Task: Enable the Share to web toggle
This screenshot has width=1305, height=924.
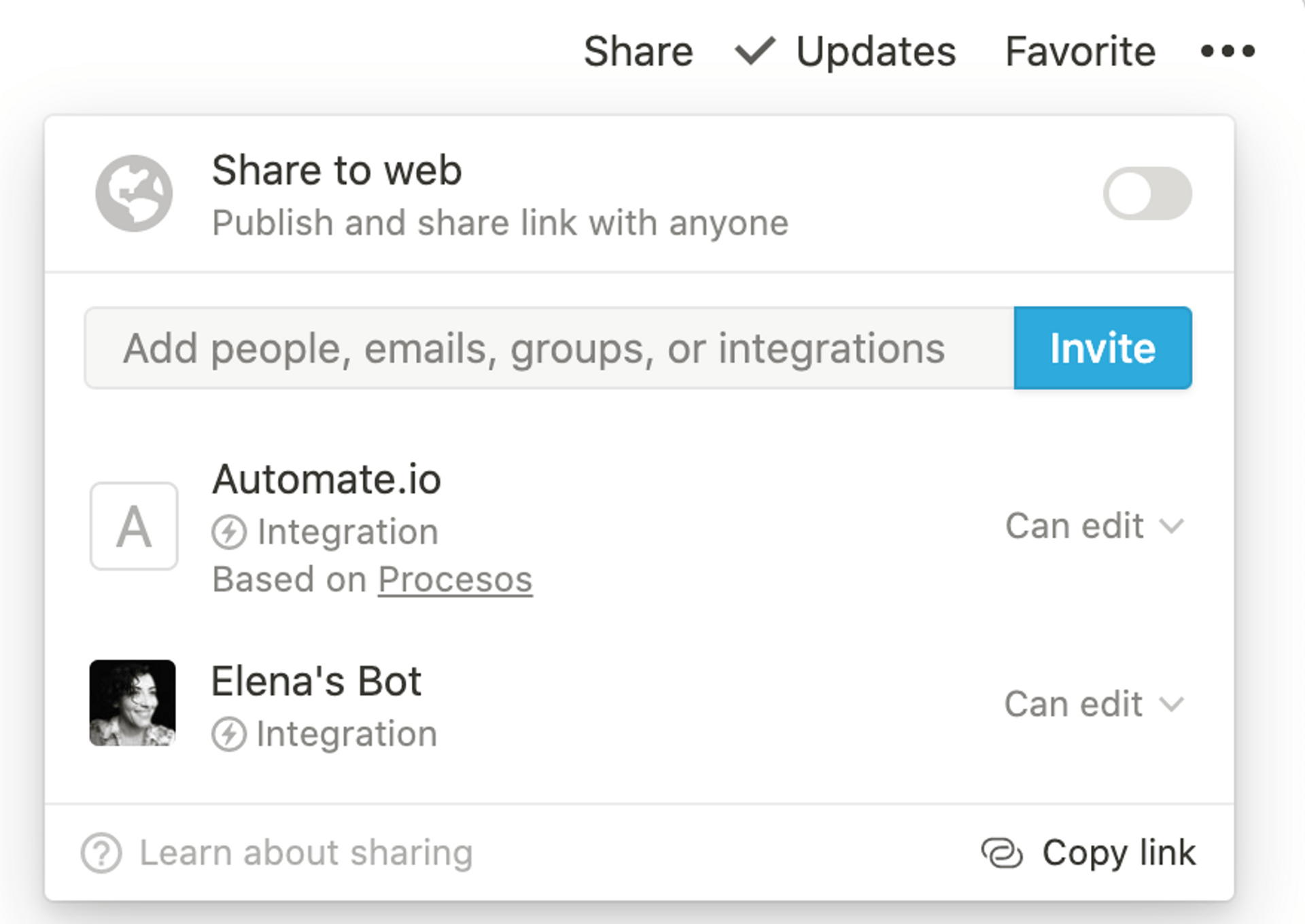Action: [x=1147, y=194]
